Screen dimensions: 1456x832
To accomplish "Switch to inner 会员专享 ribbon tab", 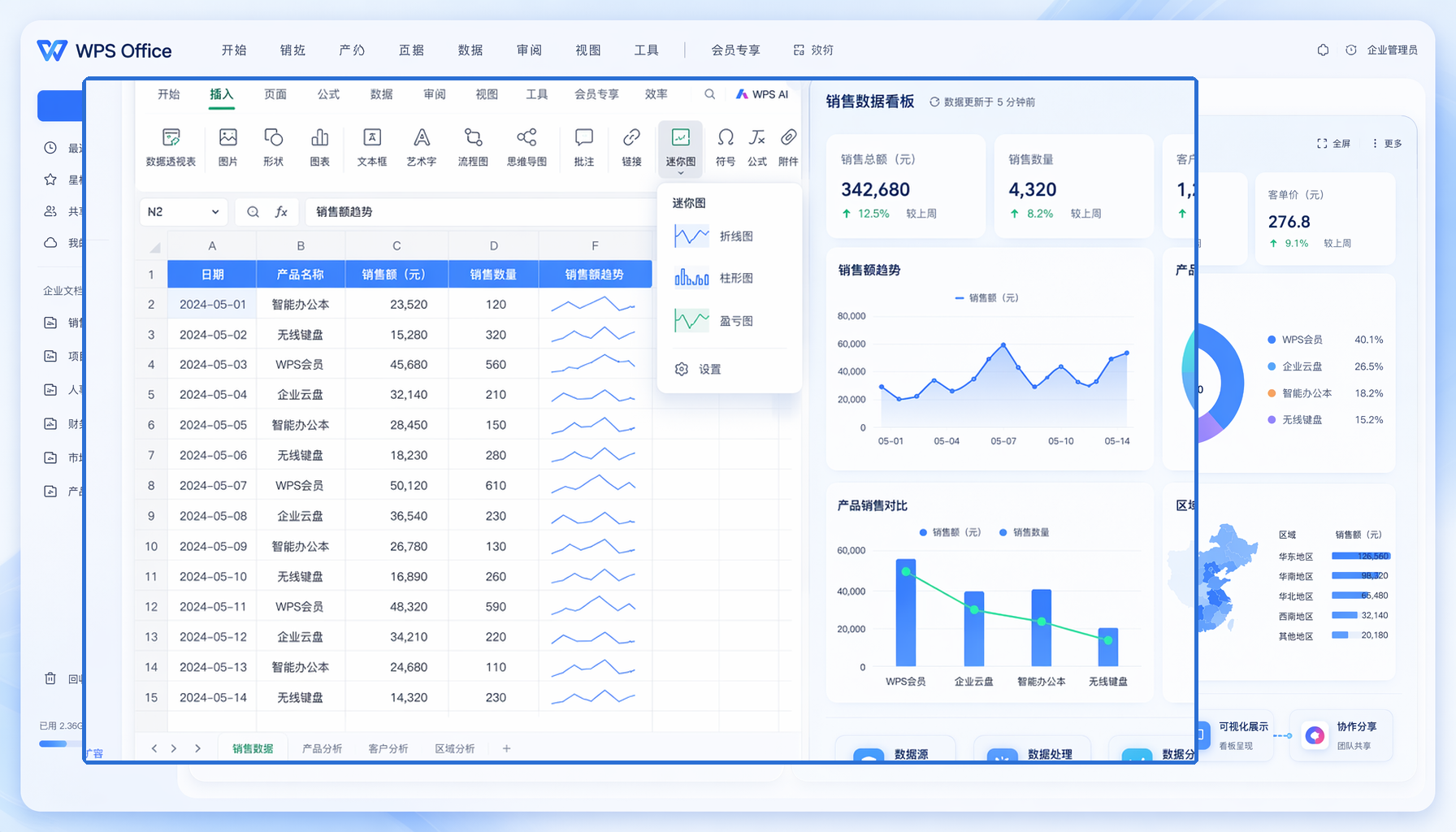I will pos(596,94).
